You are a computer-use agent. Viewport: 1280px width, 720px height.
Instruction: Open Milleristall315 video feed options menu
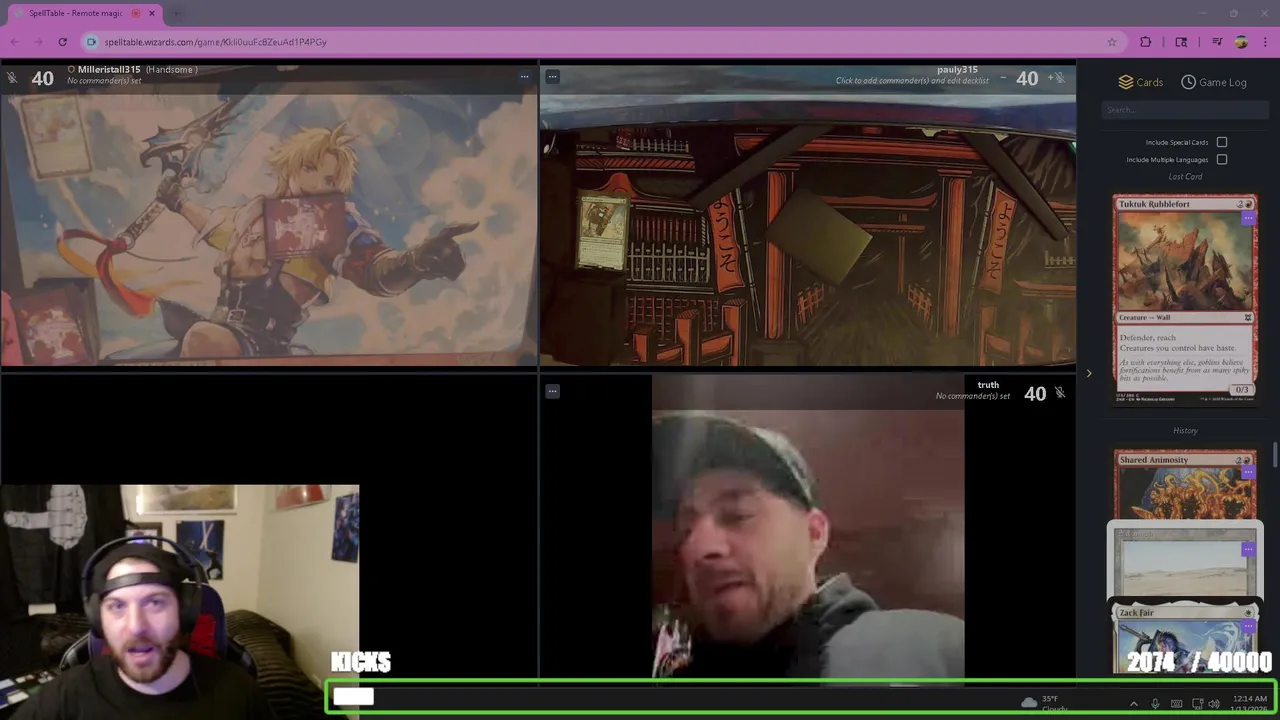pyautogui.click(x=524, y=76)
